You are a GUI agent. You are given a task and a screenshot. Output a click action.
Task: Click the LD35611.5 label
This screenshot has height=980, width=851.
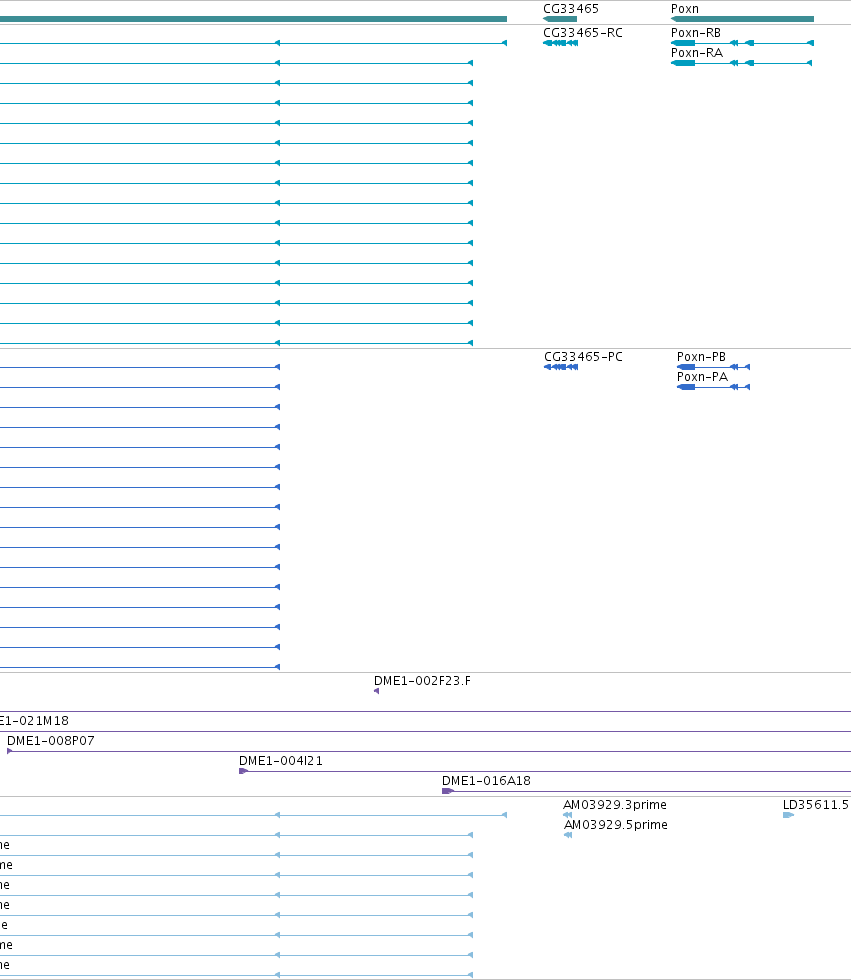click(x=815, y=804)
